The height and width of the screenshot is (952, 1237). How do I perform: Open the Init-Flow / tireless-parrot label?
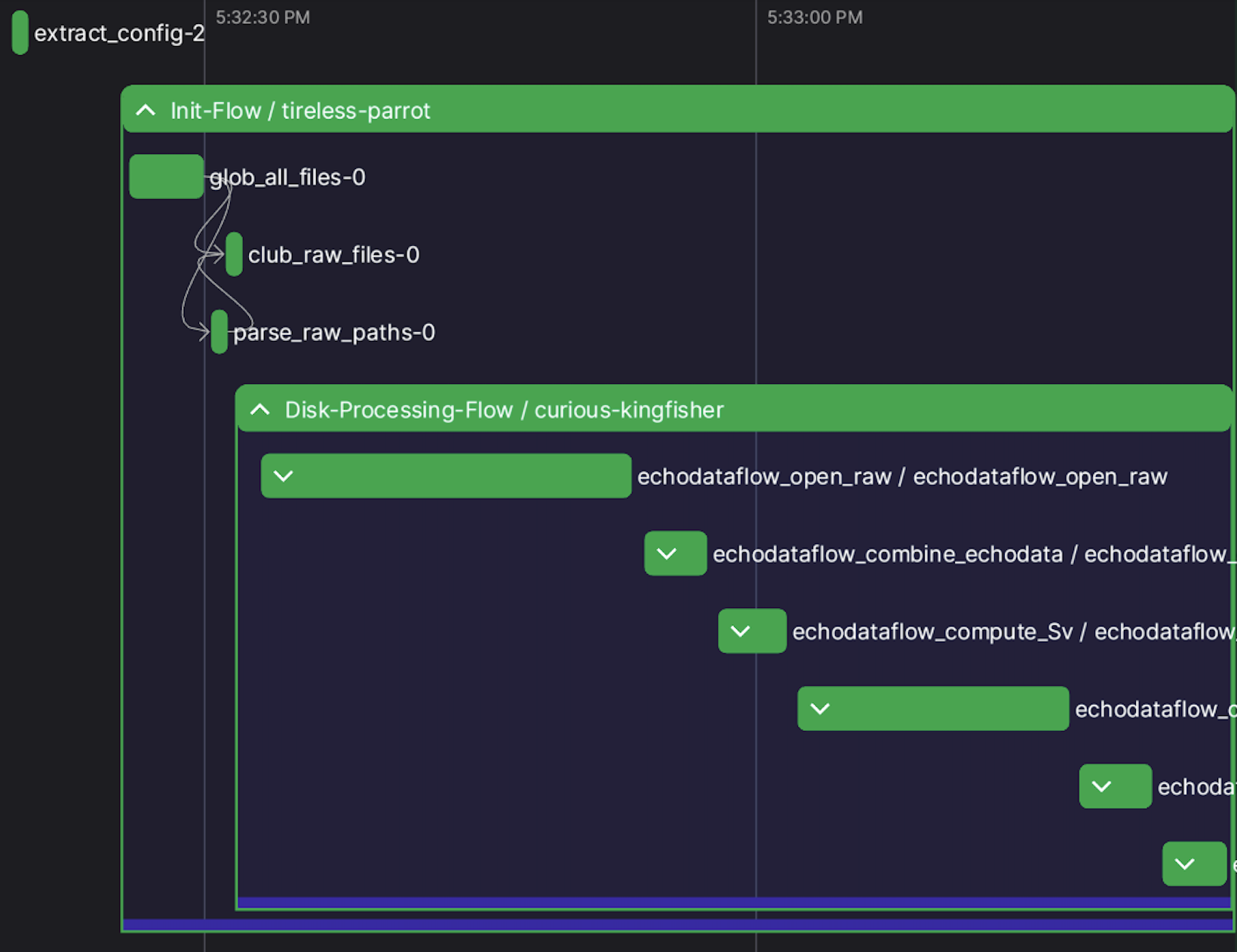tap(300, 110)
